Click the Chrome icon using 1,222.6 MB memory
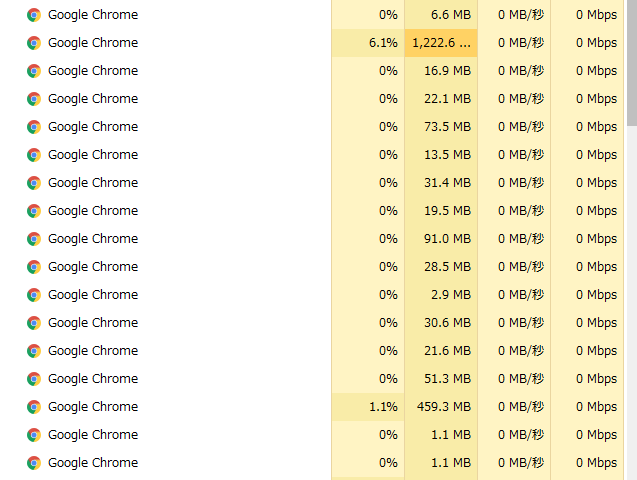This screenshot has width=637, height=480. pos(34,43)
